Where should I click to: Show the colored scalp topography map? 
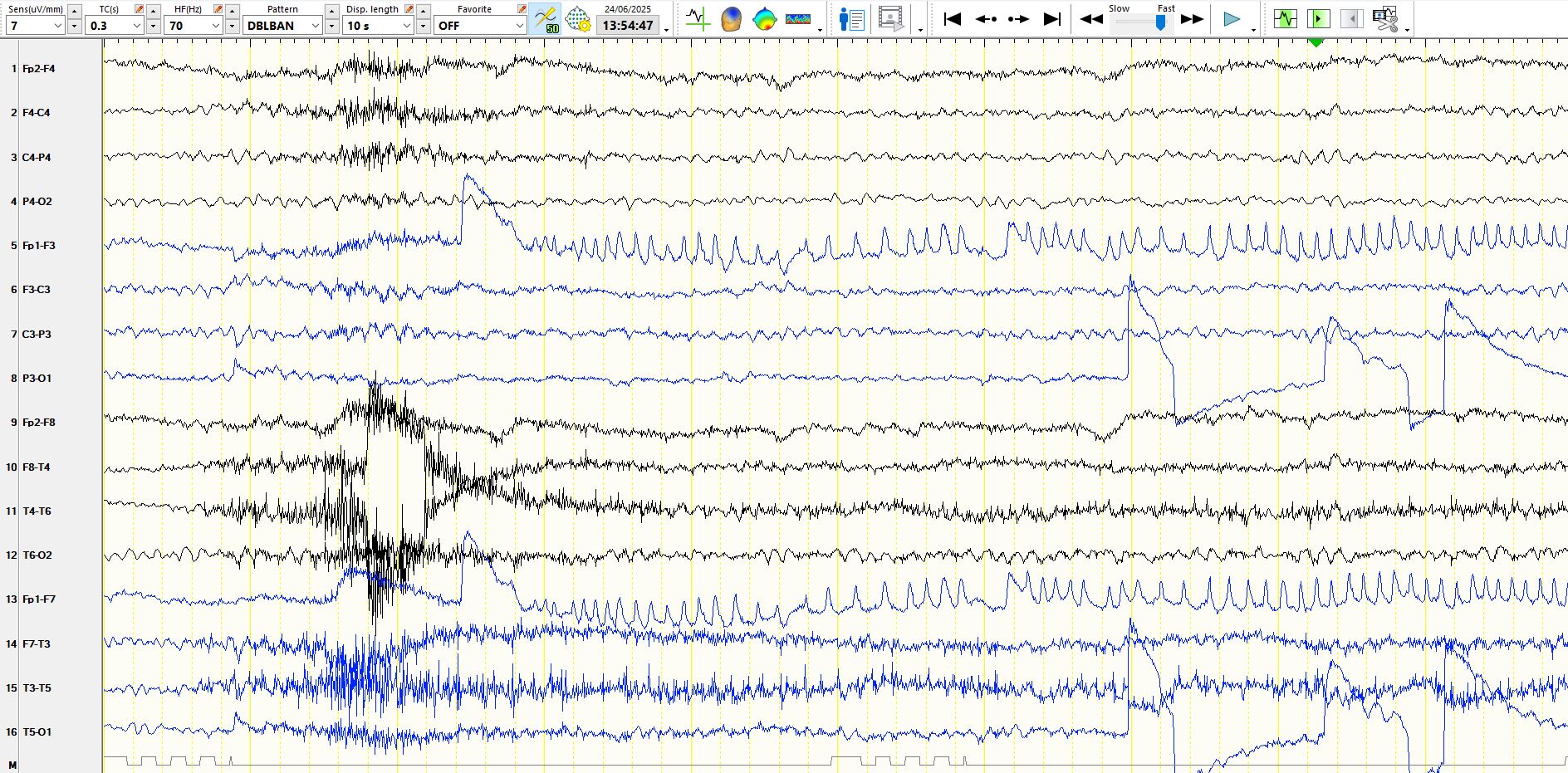tap(764, 19)
